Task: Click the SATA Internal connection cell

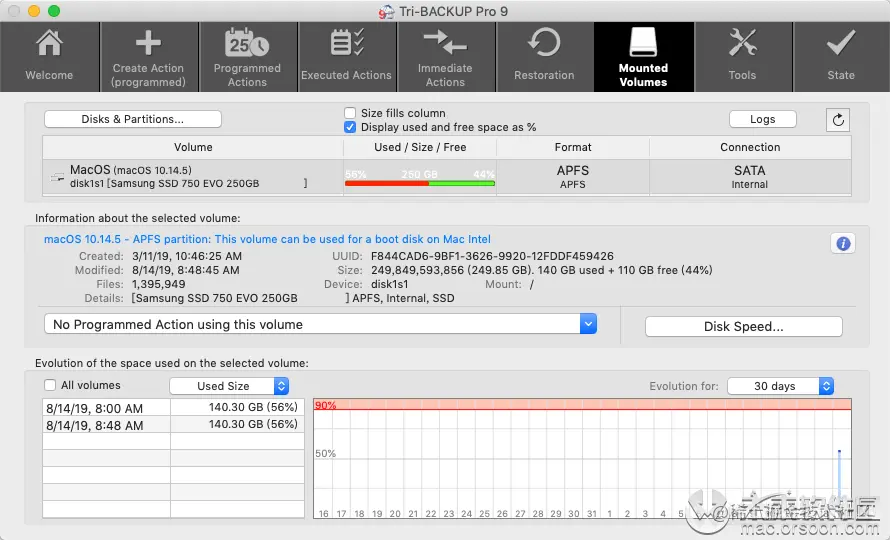Action: [x=750, y=177]
